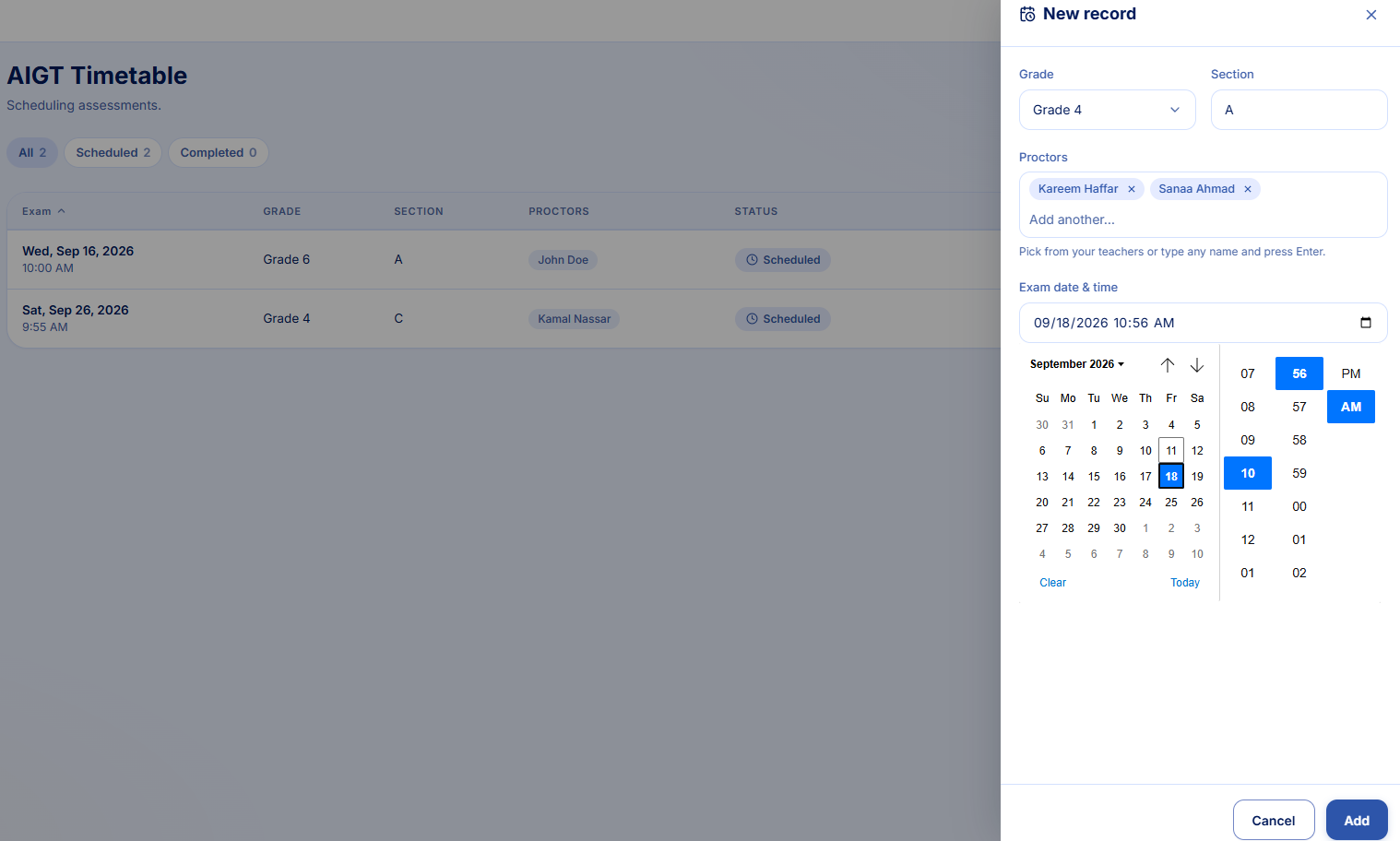This screenshot has width=1400, height=841.
Task: Close the New record panel
Action: point(1370,15)
